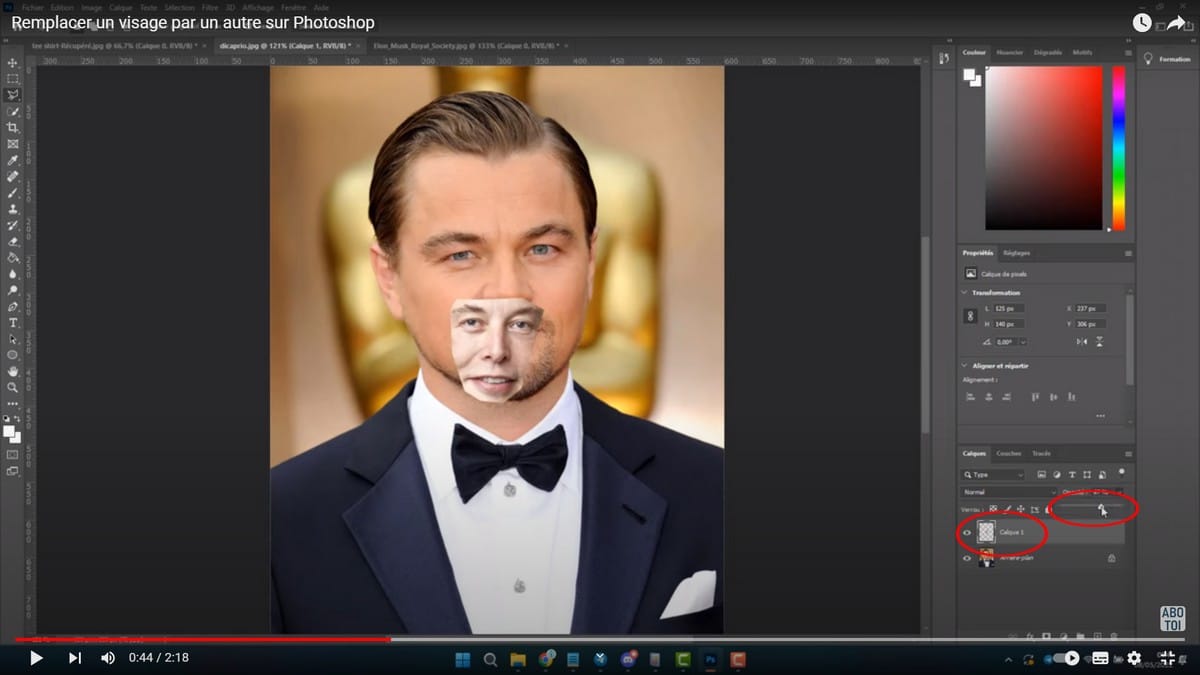Select the Crop tool
Image resolution: width=1200 pixels, height=675 pixels.
pyautogui.click(x=13, y=128)
